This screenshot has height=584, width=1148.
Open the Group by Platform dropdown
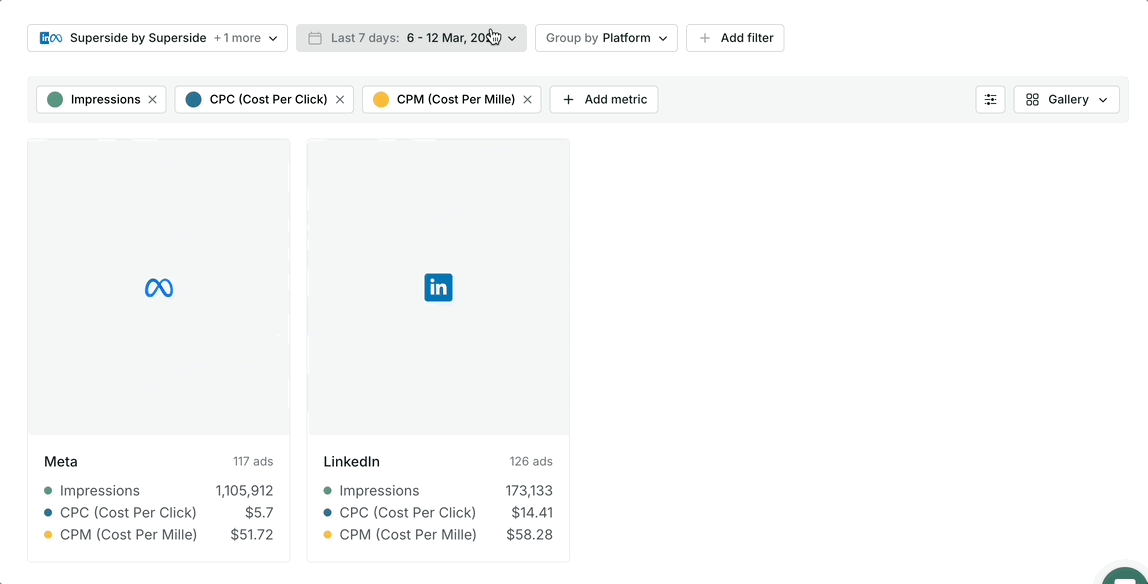pyautogui.click(x=606, y=38)
